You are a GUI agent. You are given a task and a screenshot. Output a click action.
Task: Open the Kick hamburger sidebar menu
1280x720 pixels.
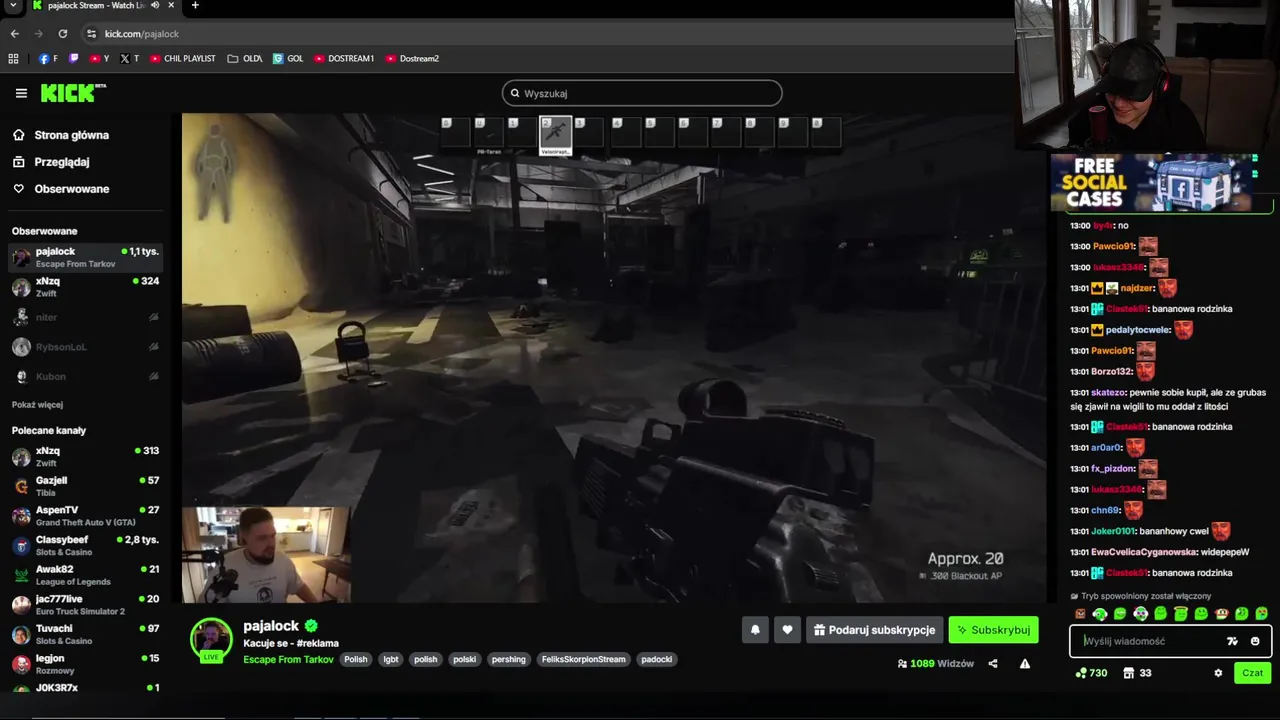click(21, 93)
